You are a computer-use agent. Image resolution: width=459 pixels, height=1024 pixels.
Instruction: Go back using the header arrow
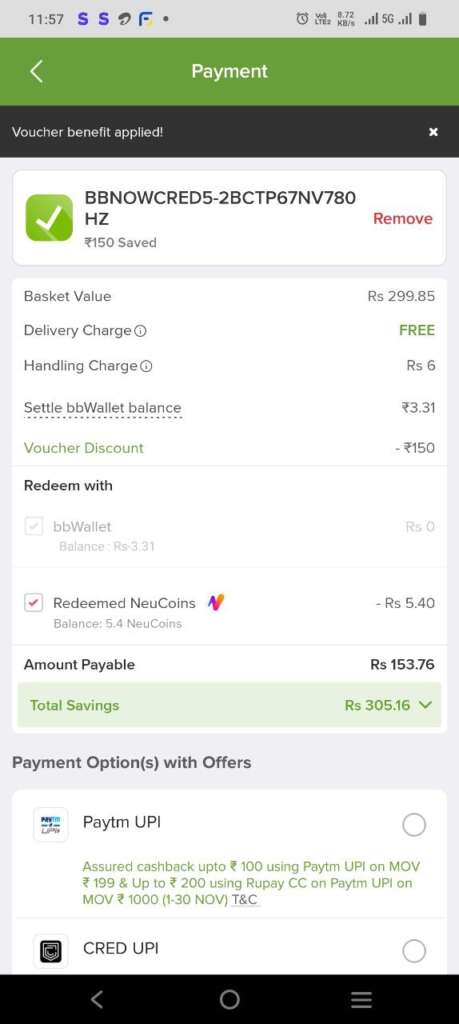[x=37, y=71]
